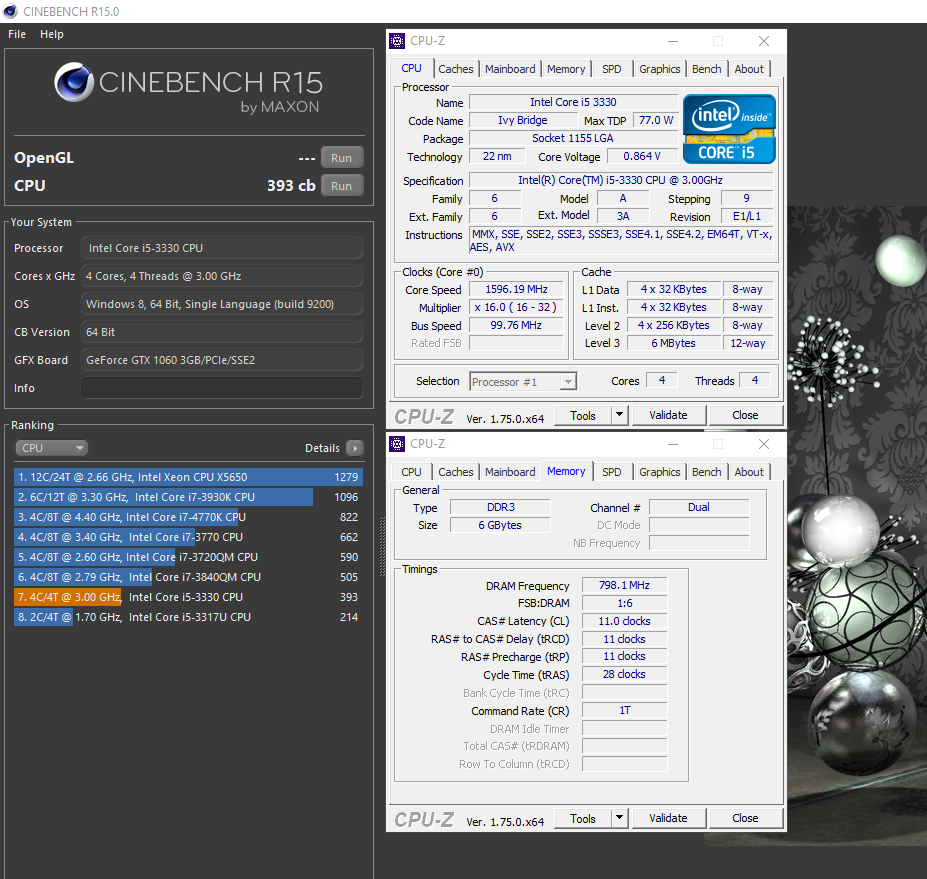Click the Specification field in CPU-Z
927x879 pixels.
point(621,180)
